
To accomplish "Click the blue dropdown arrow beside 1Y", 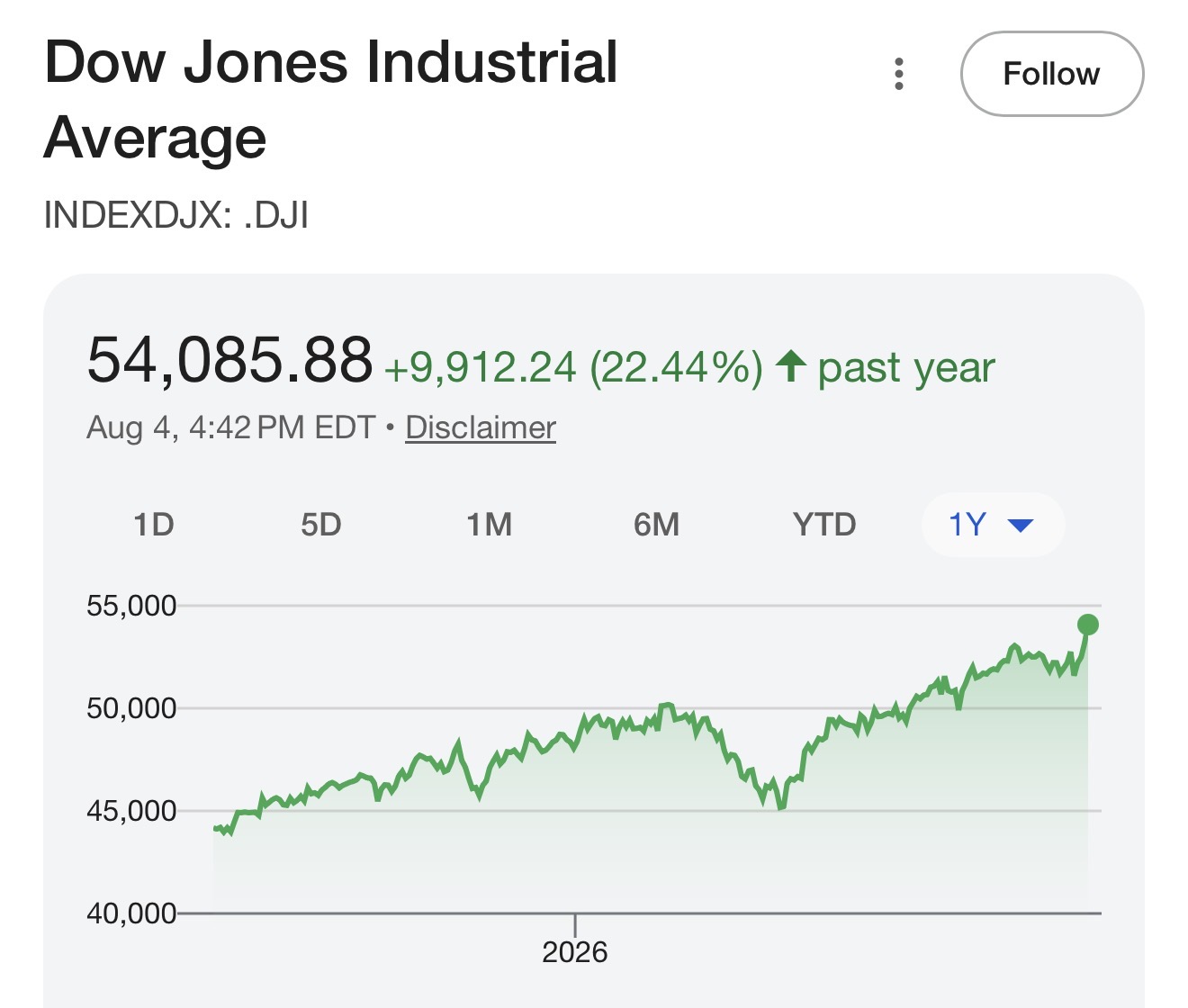I will click(x=1021, y=525).
